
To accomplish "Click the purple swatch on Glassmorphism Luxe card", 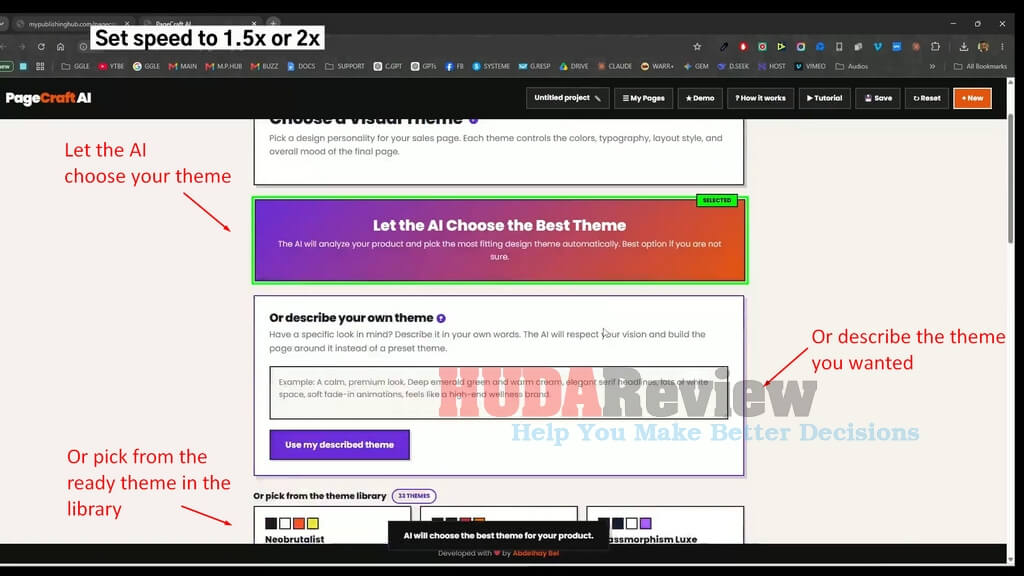I will coord(646,523).
